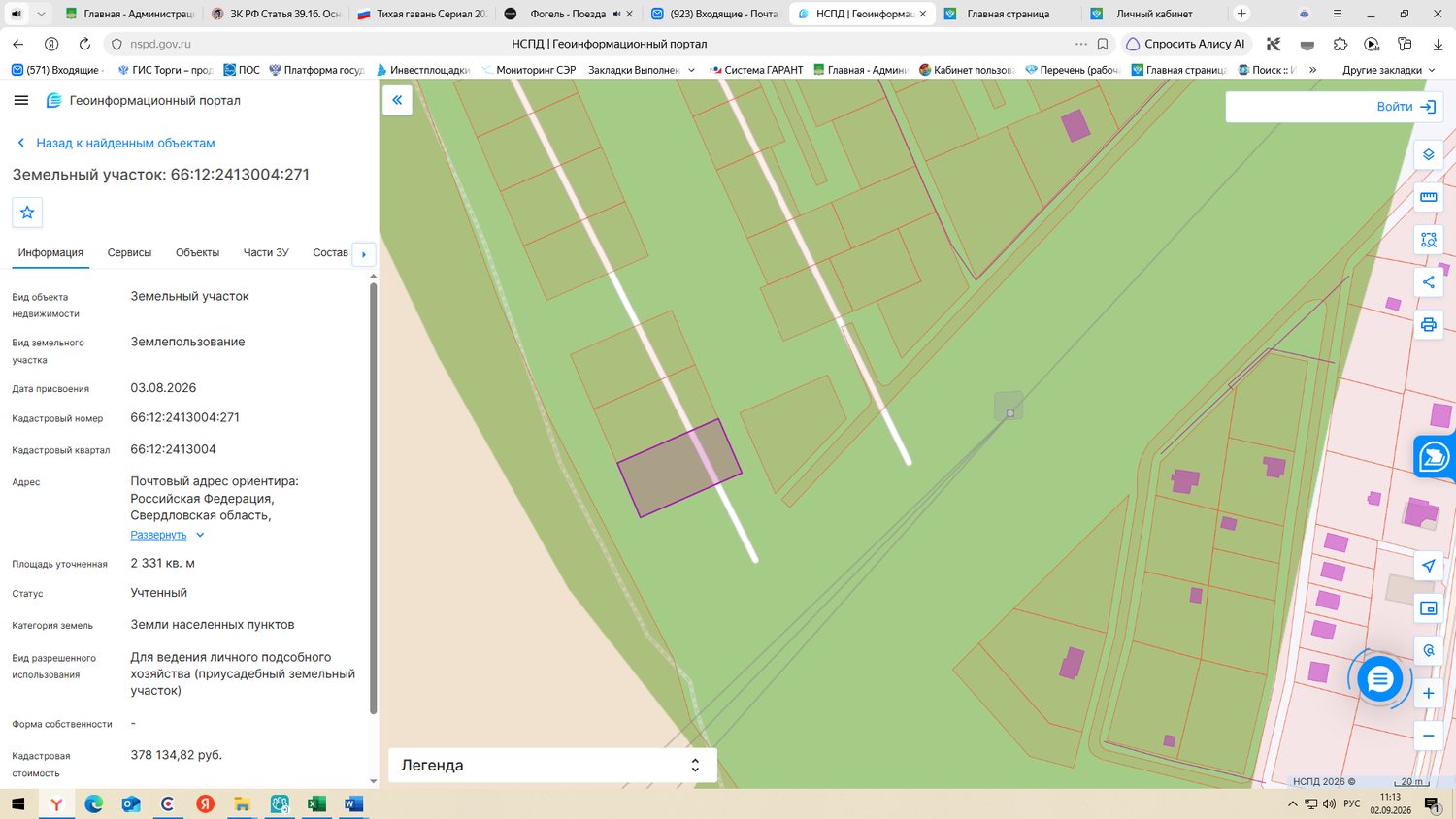Click the info panel vertical scrollbar
Screen dimensions: 1456x819
[373, 497]
